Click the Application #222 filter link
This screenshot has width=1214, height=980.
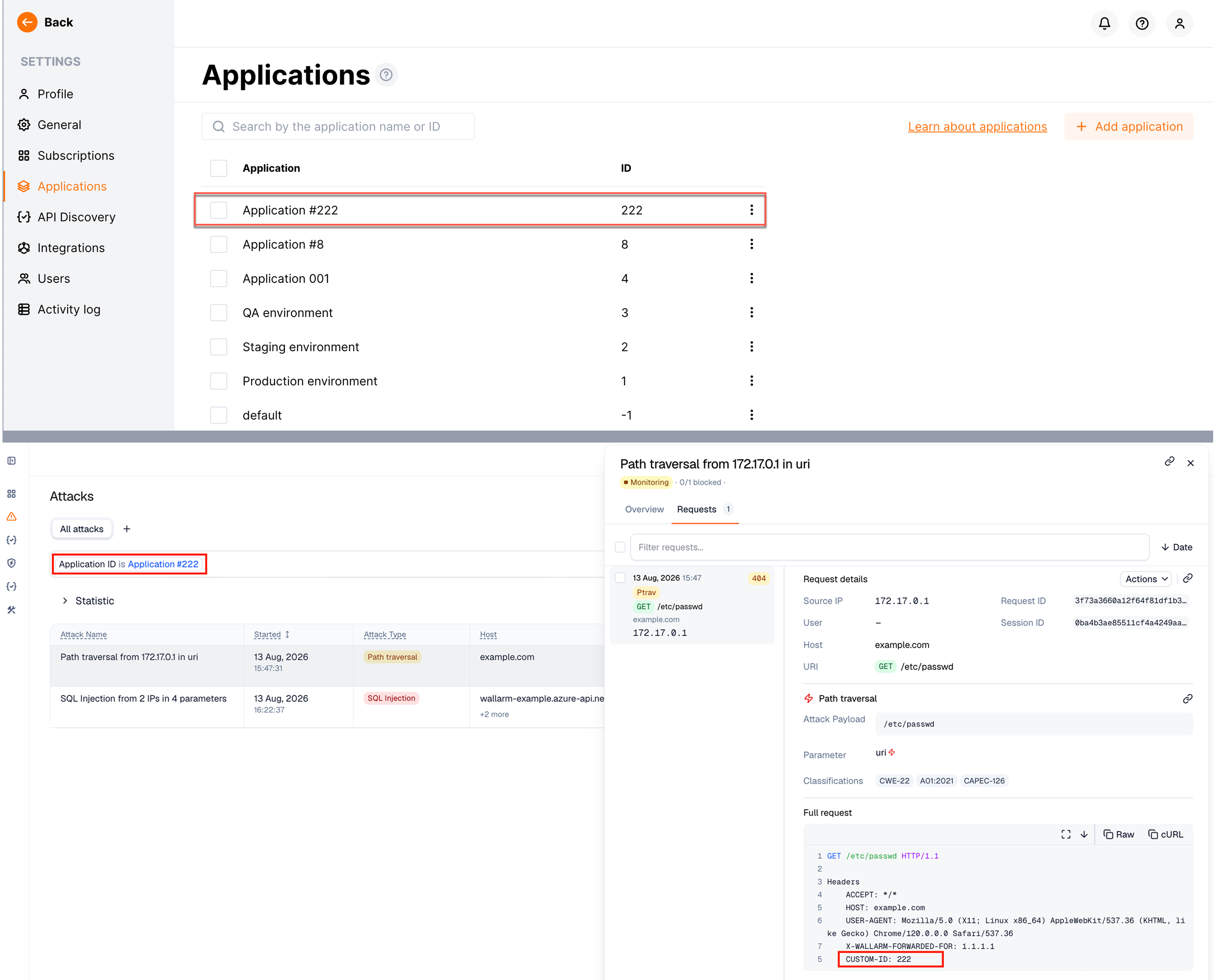pos(163,564)
